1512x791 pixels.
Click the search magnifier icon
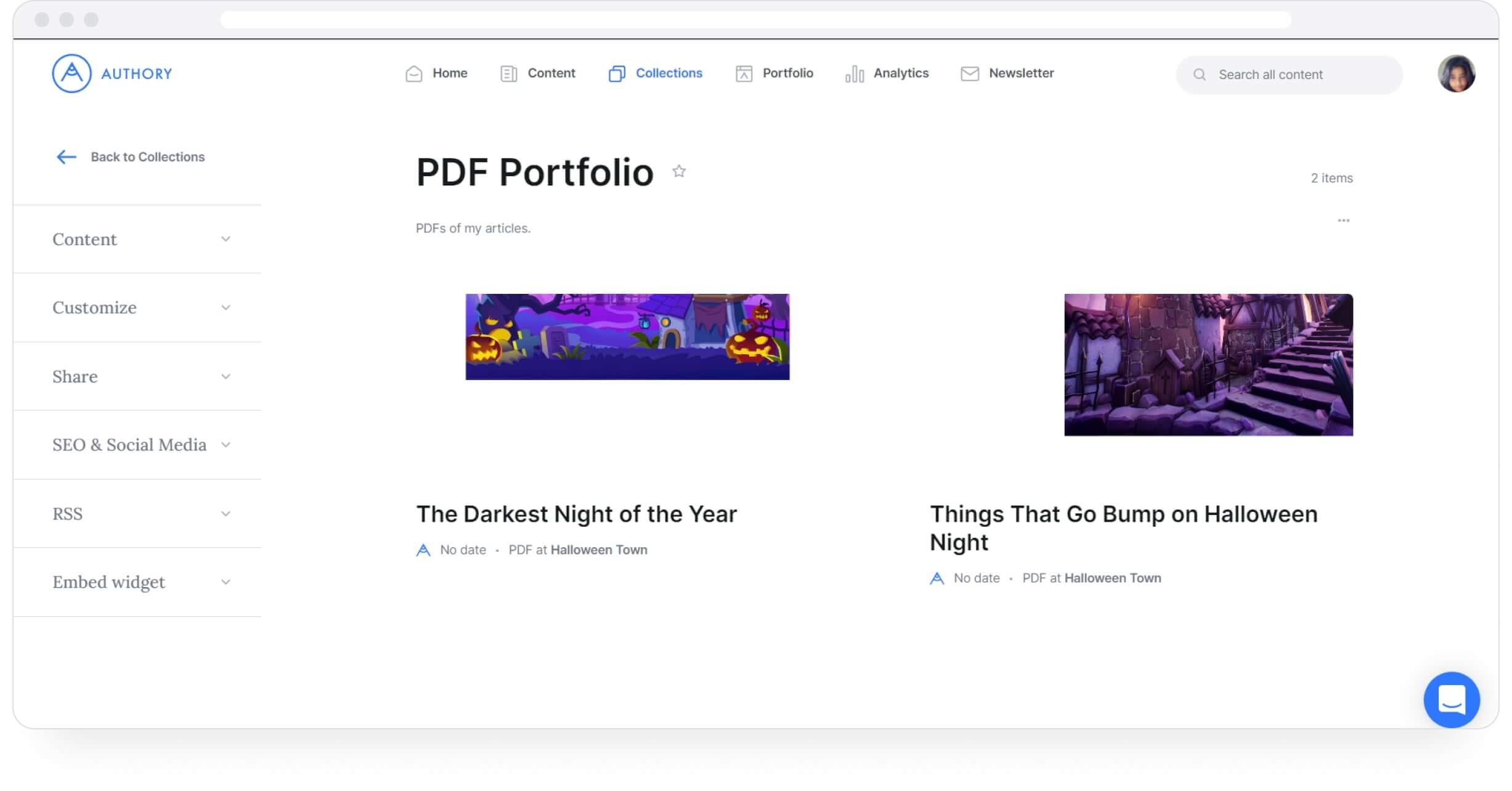point(1201,74)
